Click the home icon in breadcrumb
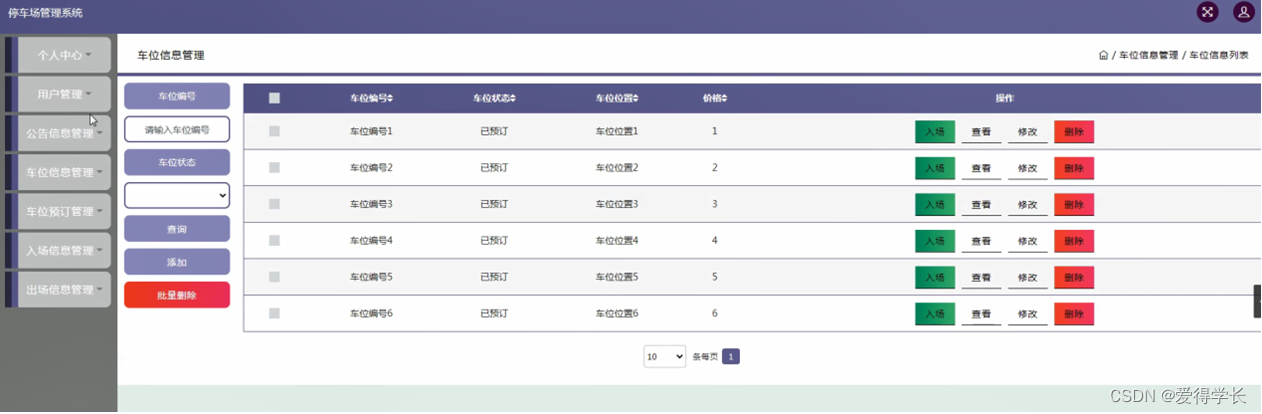 [x=1103, y=55]
